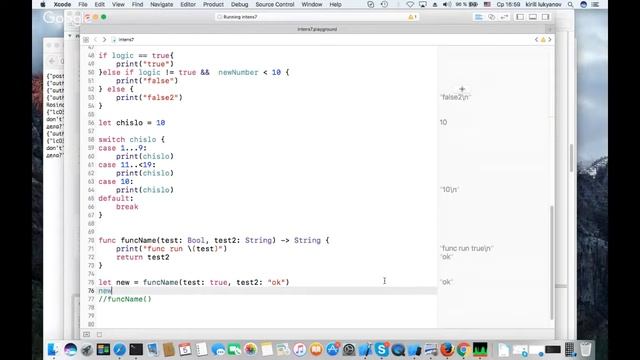Open Spotlight search in menu bar
640x360 pixels.
(571, 4)
